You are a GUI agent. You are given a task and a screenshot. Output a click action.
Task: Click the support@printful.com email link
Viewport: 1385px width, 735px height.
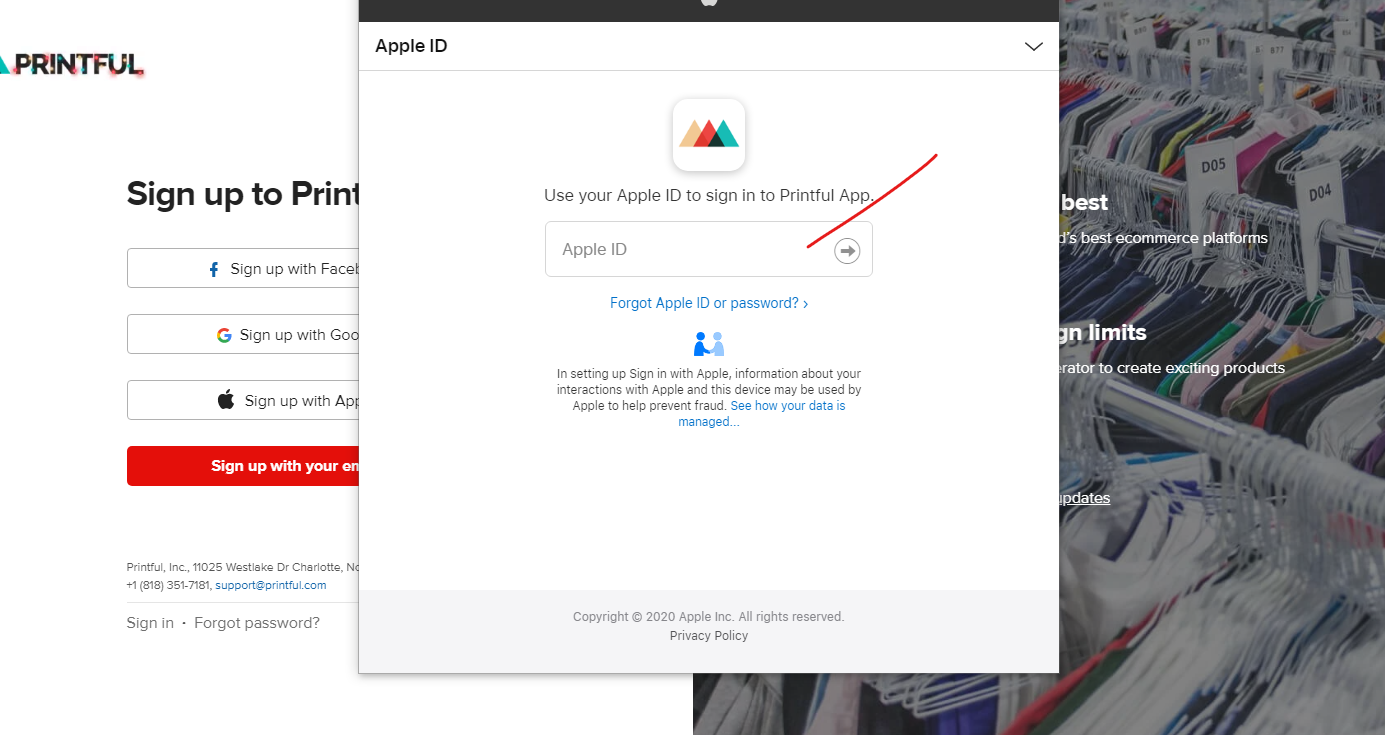coord(271,585)
